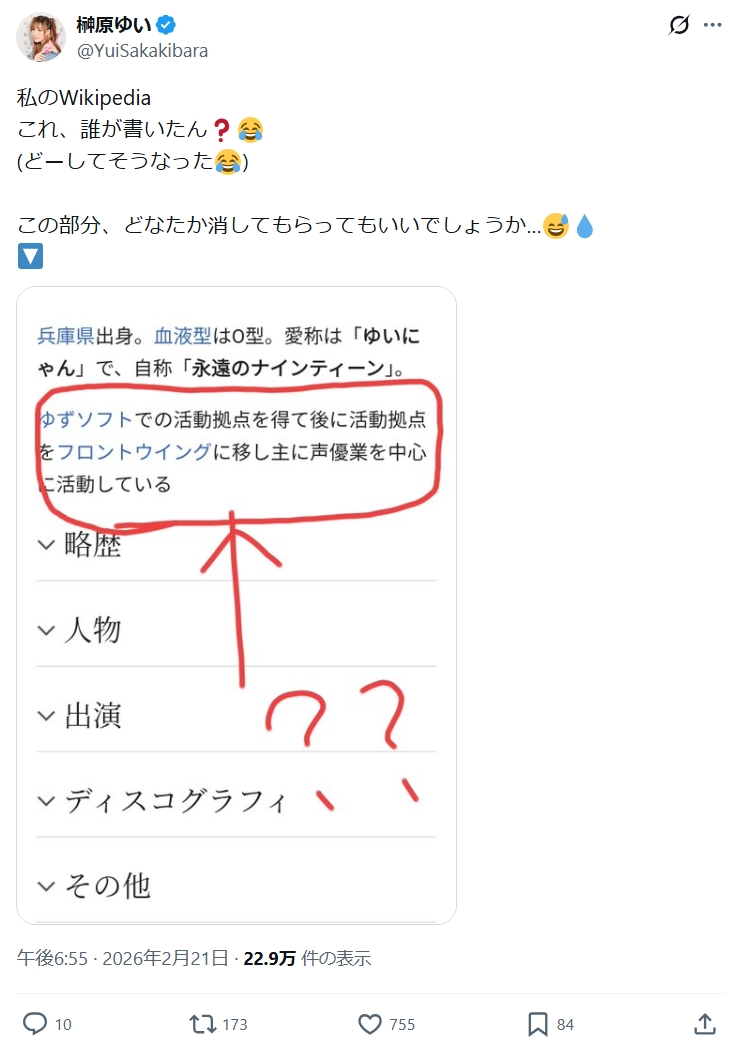The width and height of the screenshot is (735, 1042).
Task: Open the profile avatar of 榊原ゆい
Action: pyautogui.click(x=41, y=37)
